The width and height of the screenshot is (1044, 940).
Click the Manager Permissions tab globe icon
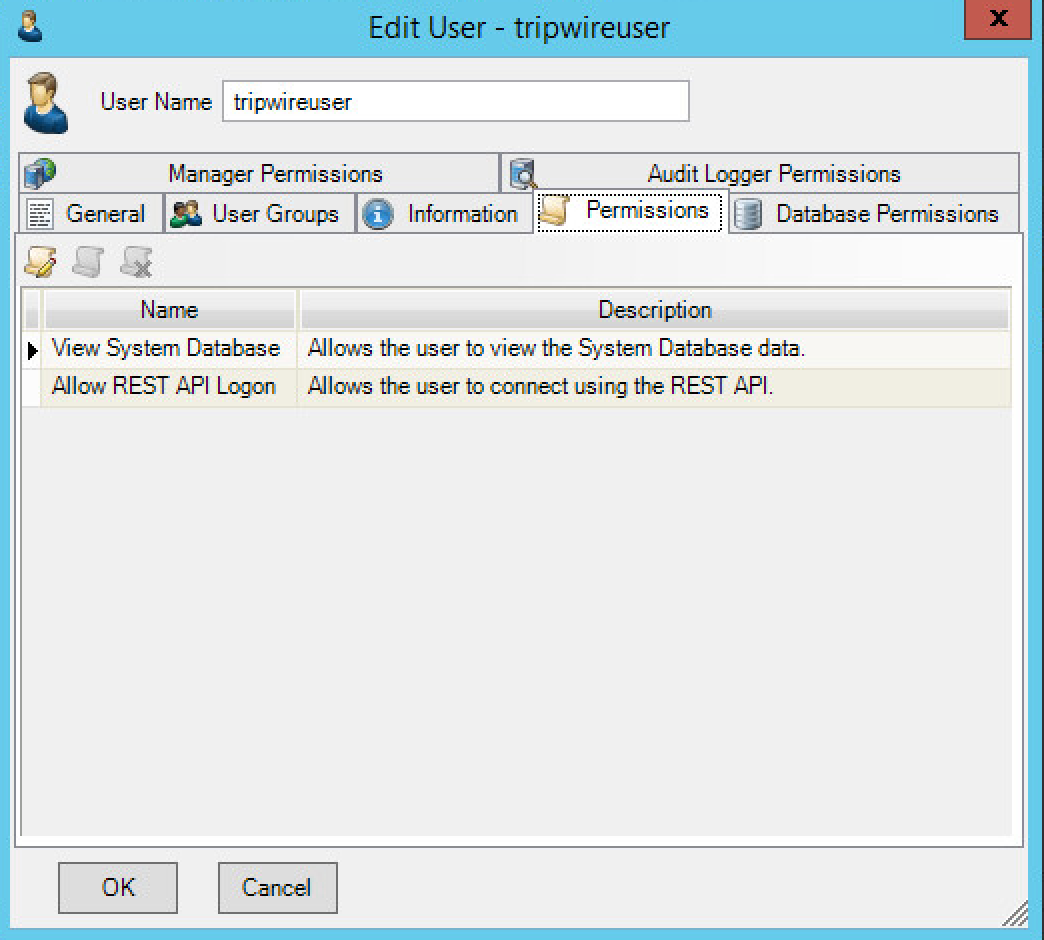click(x=40, y=173)
